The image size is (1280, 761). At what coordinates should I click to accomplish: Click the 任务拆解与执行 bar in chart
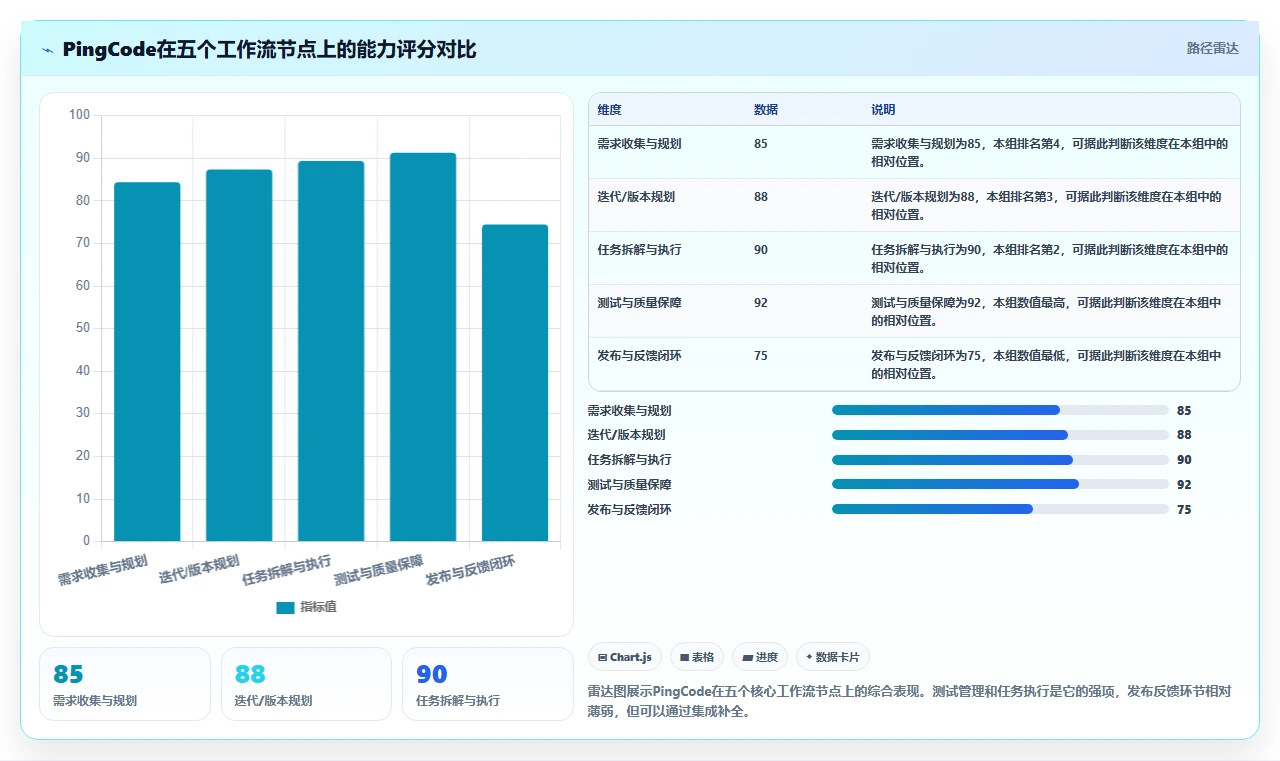pos(331,351)
